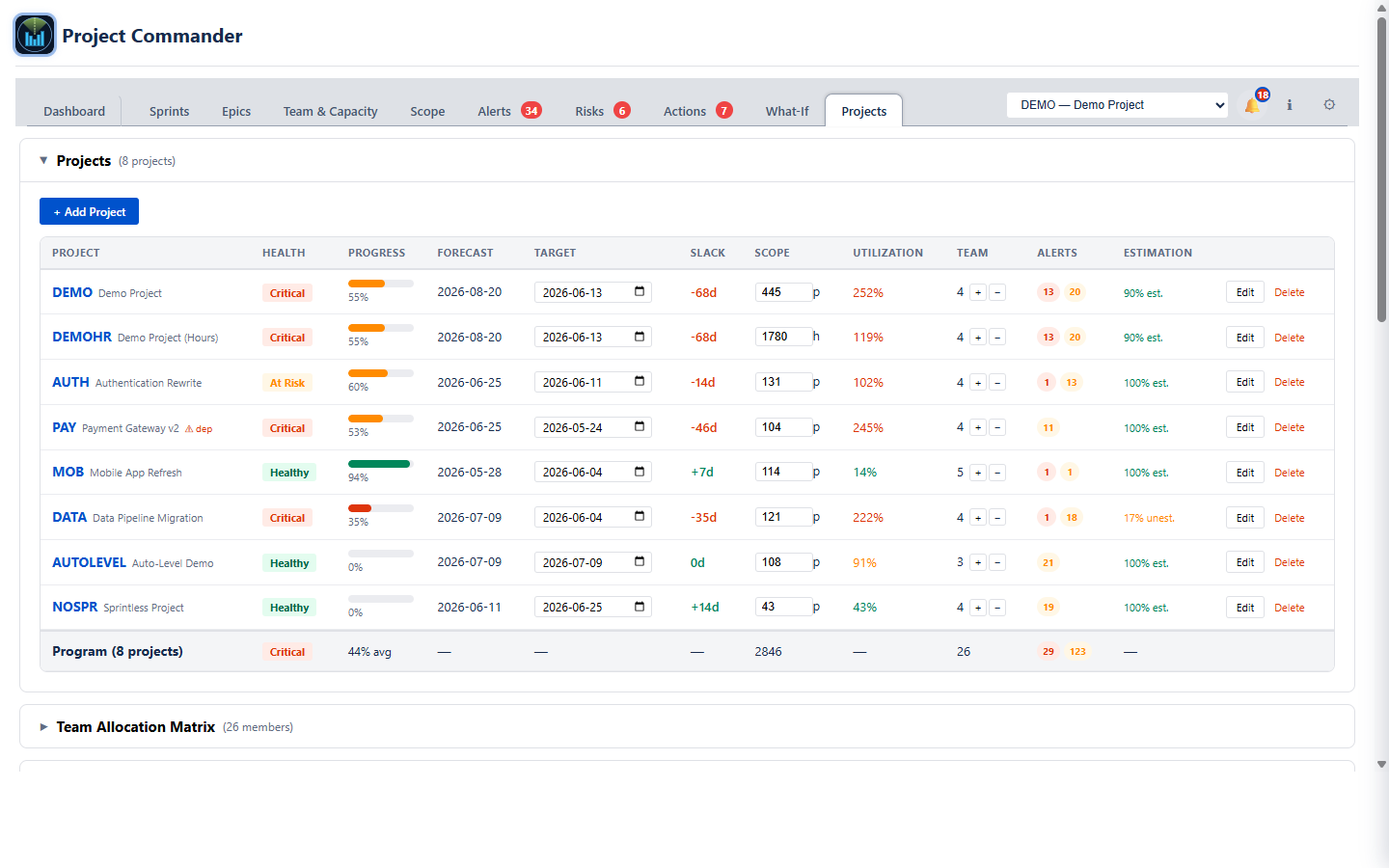Open the Epics tab
This screenshot has width=1389, height=868.
(236, 111)
